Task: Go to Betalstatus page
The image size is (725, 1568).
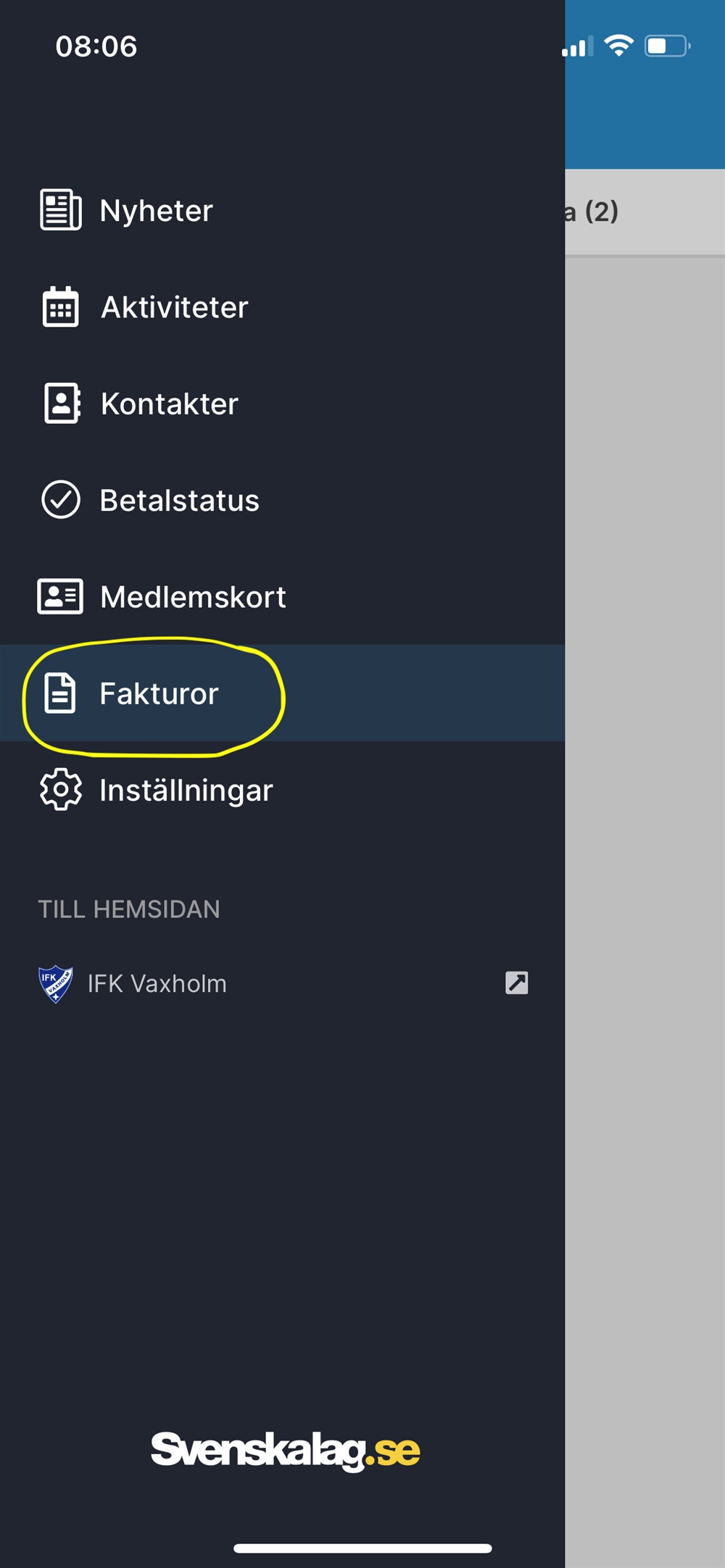Action: [283, 500]
